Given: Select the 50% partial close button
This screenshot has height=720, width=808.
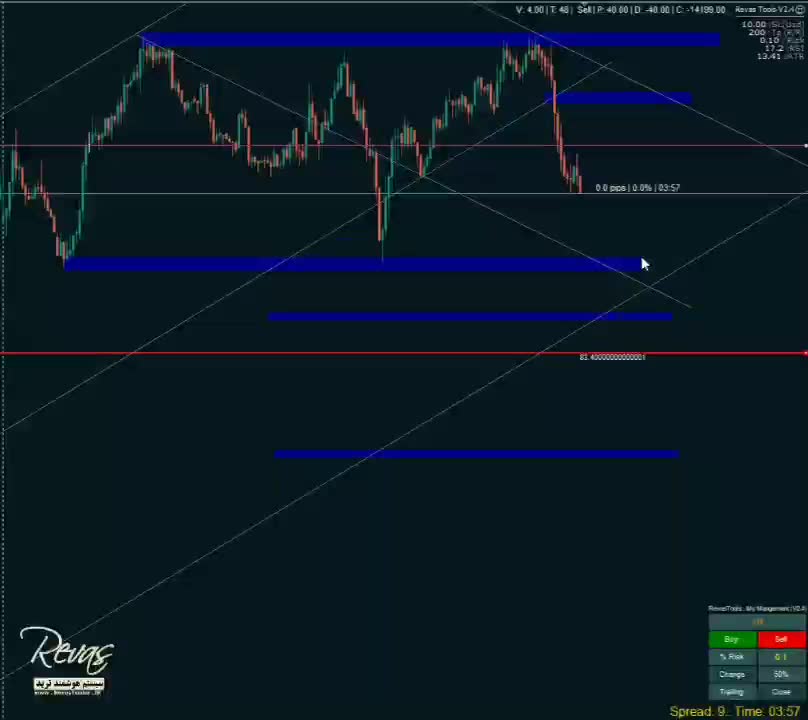Looking at the screenshot, I should 781,675.
